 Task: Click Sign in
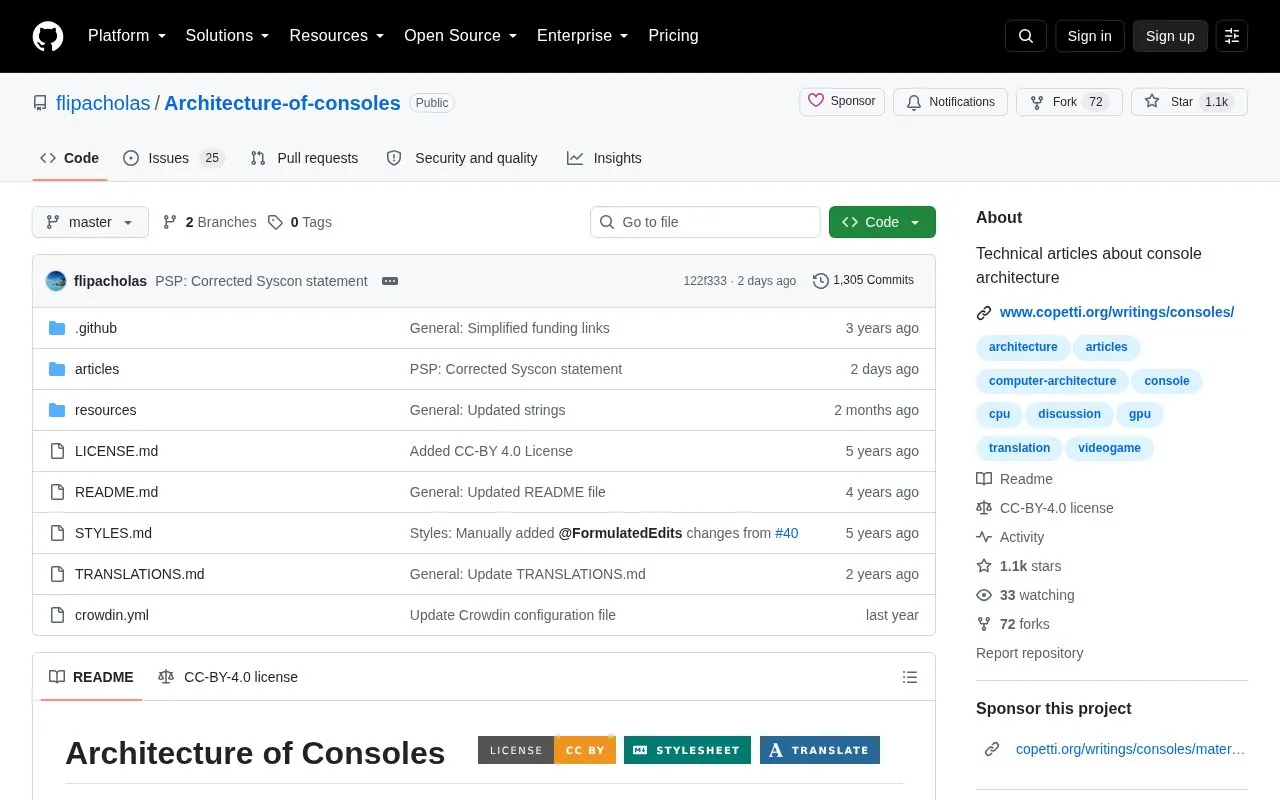(1089, 36)
